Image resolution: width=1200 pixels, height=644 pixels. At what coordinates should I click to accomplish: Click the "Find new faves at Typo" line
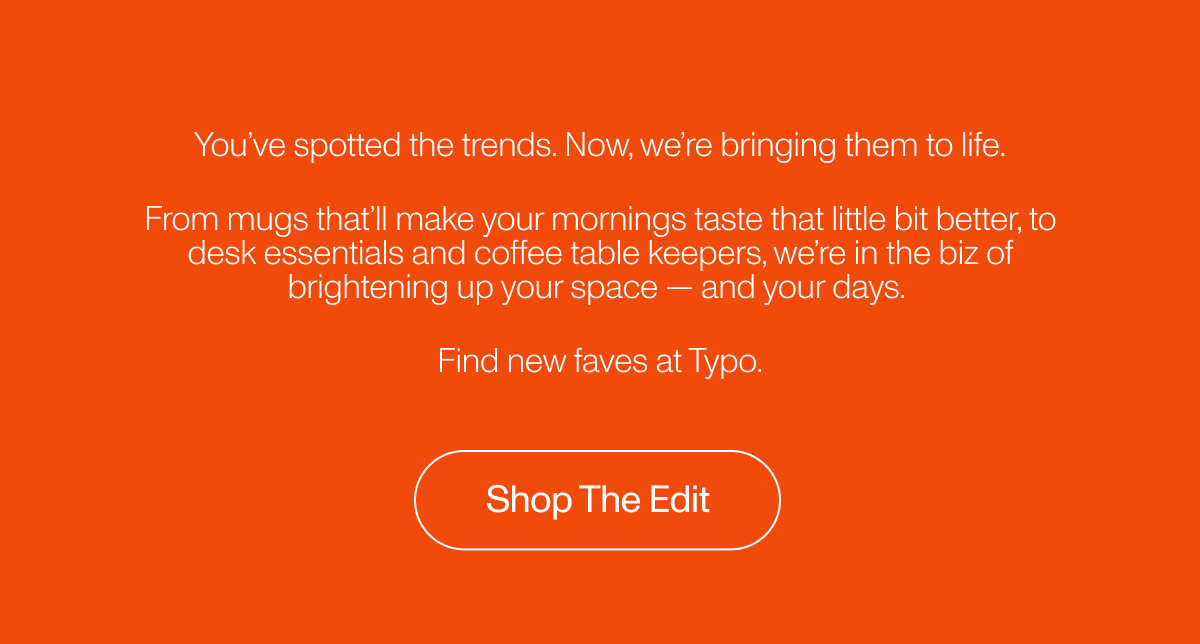coord(600,361)
